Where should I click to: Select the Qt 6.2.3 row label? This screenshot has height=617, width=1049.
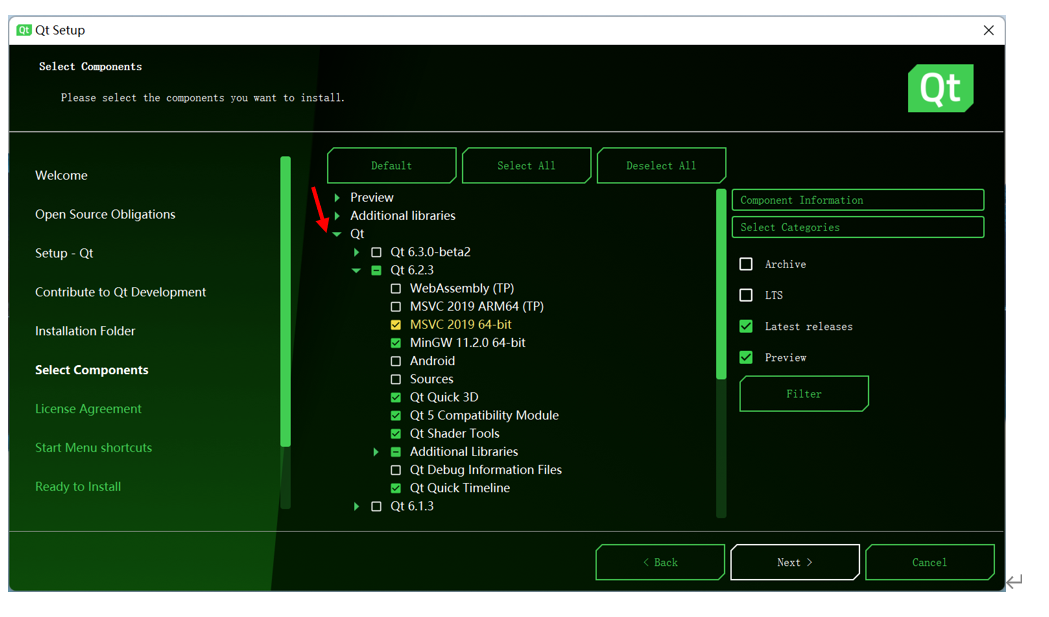coord(412,270)
